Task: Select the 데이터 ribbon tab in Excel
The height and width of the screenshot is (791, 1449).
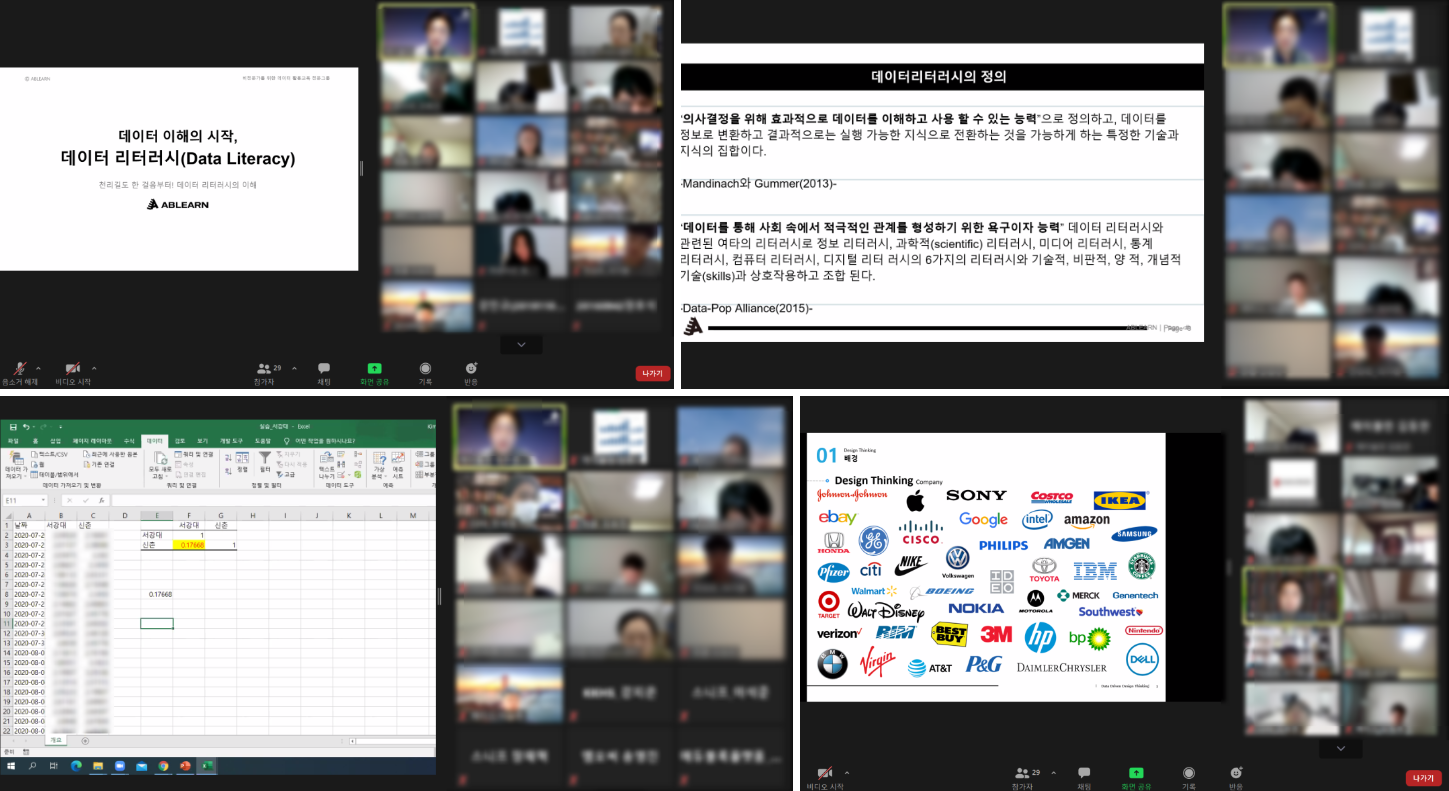Action: coord(154,441)
